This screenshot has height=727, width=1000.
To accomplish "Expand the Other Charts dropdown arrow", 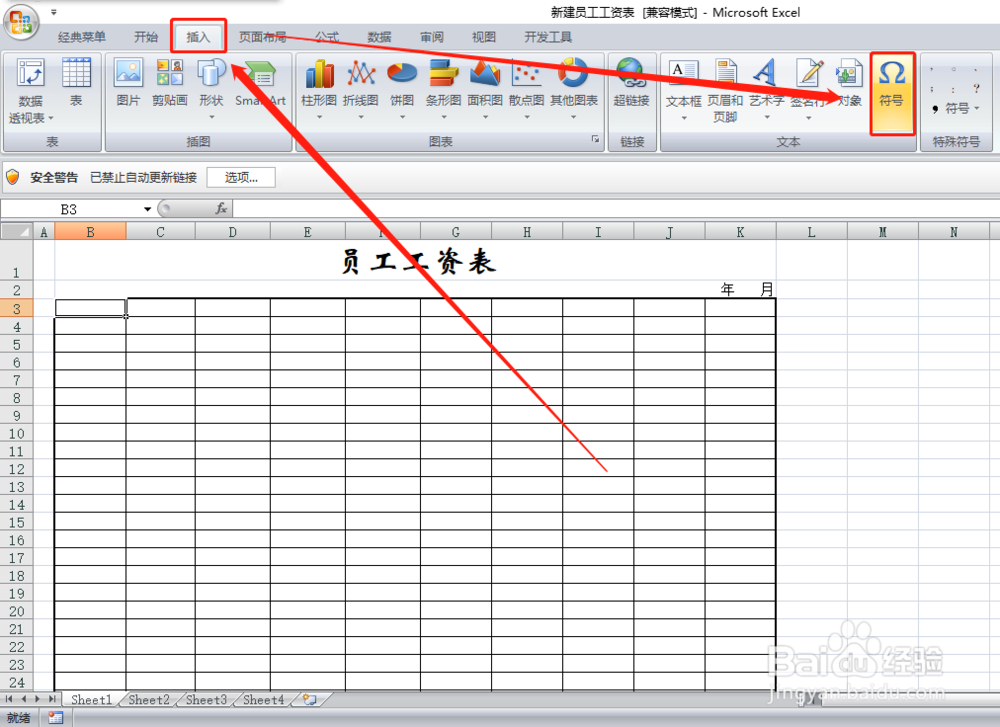I will (573, 117).
